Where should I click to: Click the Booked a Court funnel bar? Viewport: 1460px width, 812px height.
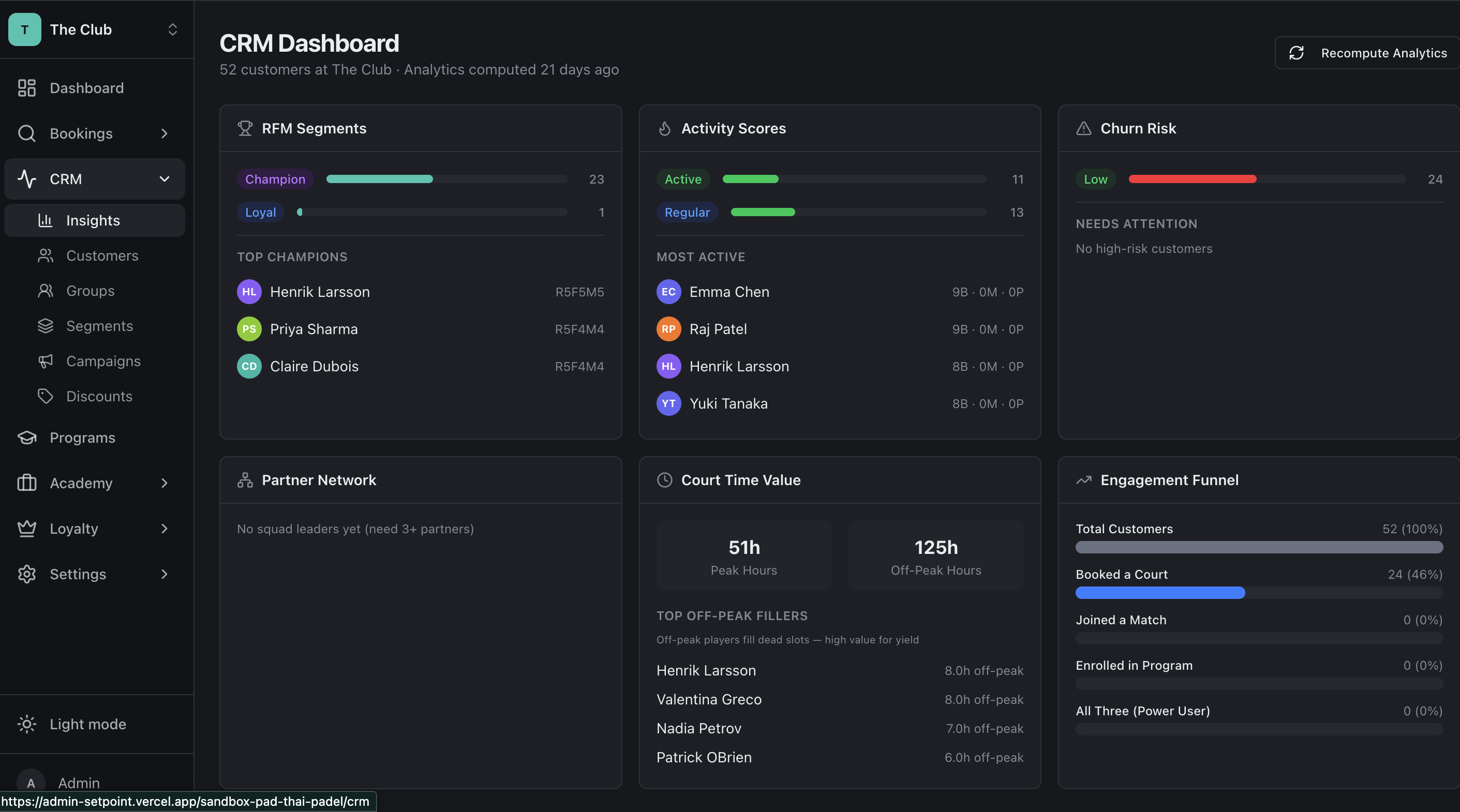pos(1259,593)
